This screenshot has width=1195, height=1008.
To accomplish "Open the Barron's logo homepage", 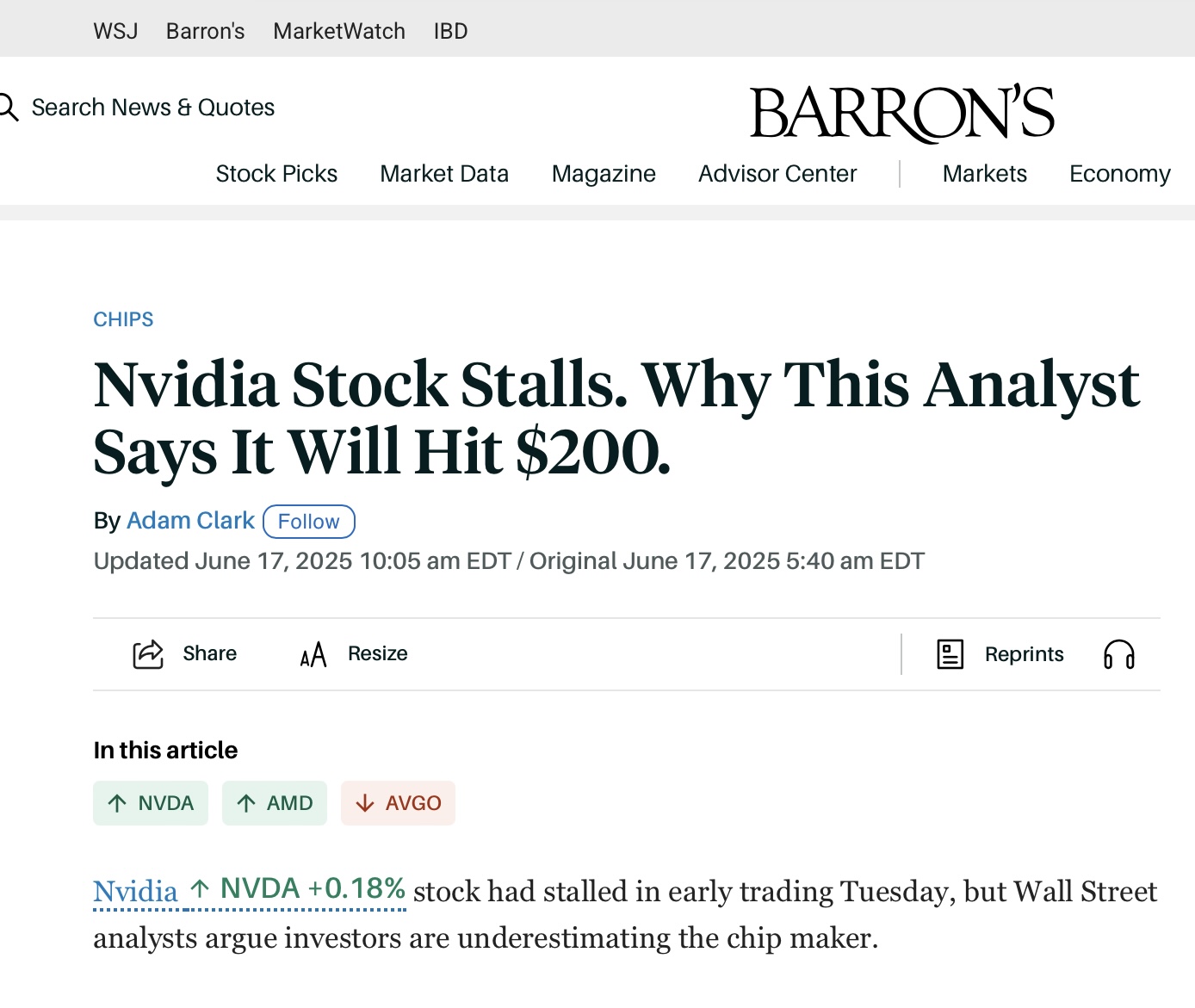I will tap(901, 114).
